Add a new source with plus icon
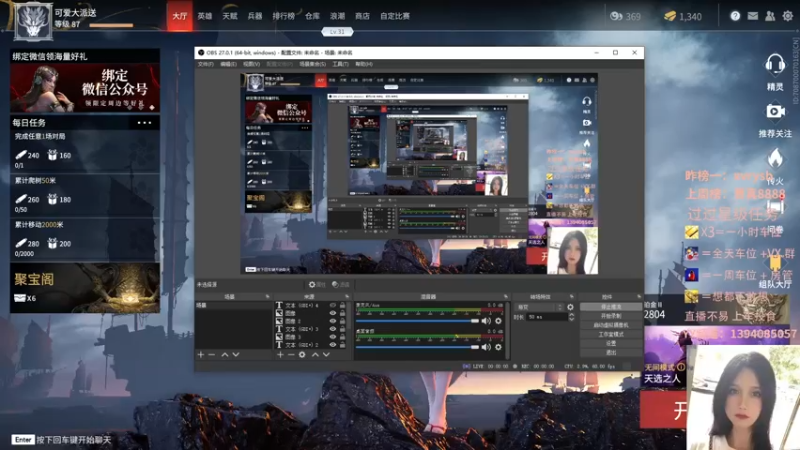 point(280,355)
